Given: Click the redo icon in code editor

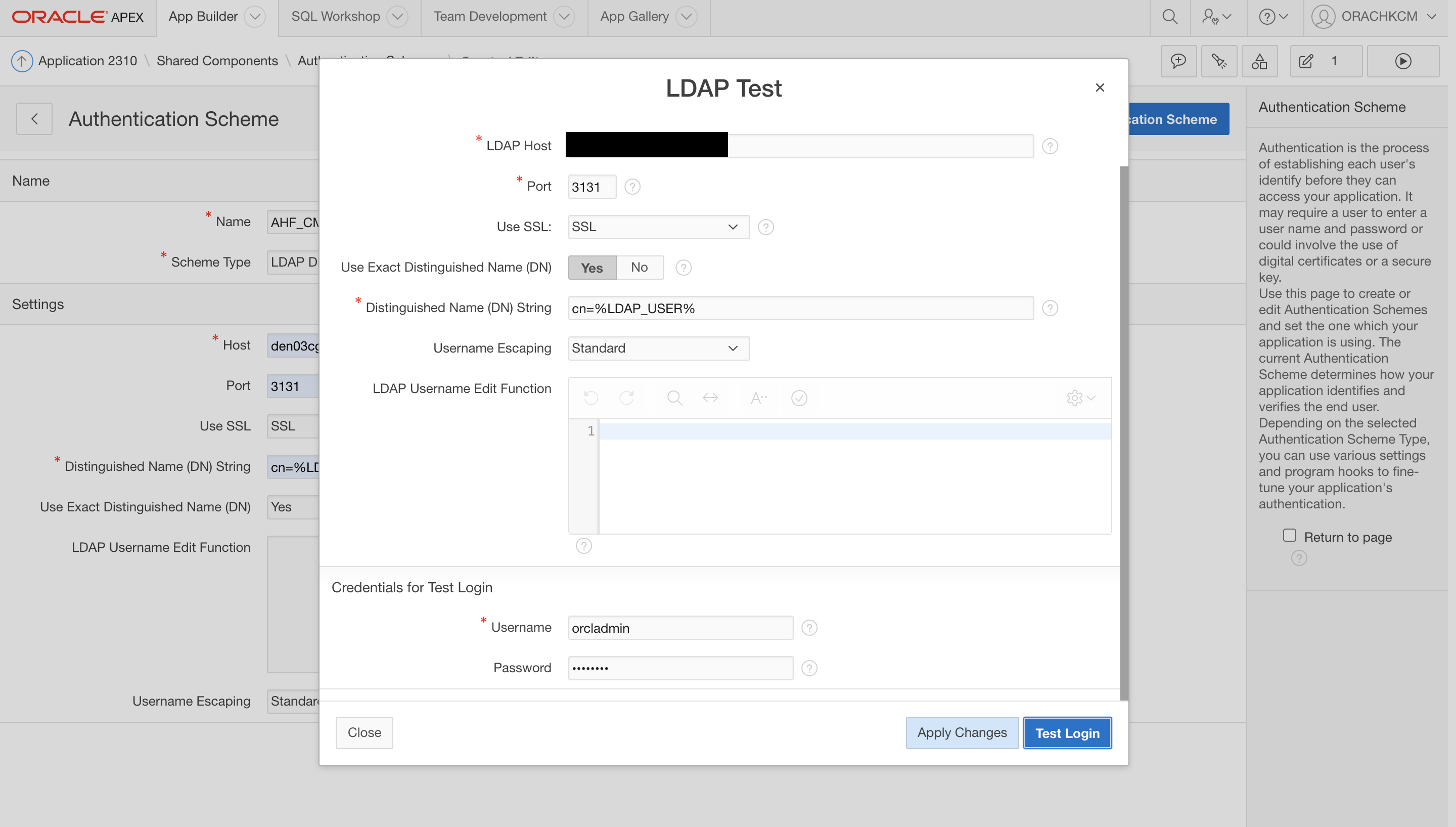Looking at the screenshot, I should coord(626,398).
